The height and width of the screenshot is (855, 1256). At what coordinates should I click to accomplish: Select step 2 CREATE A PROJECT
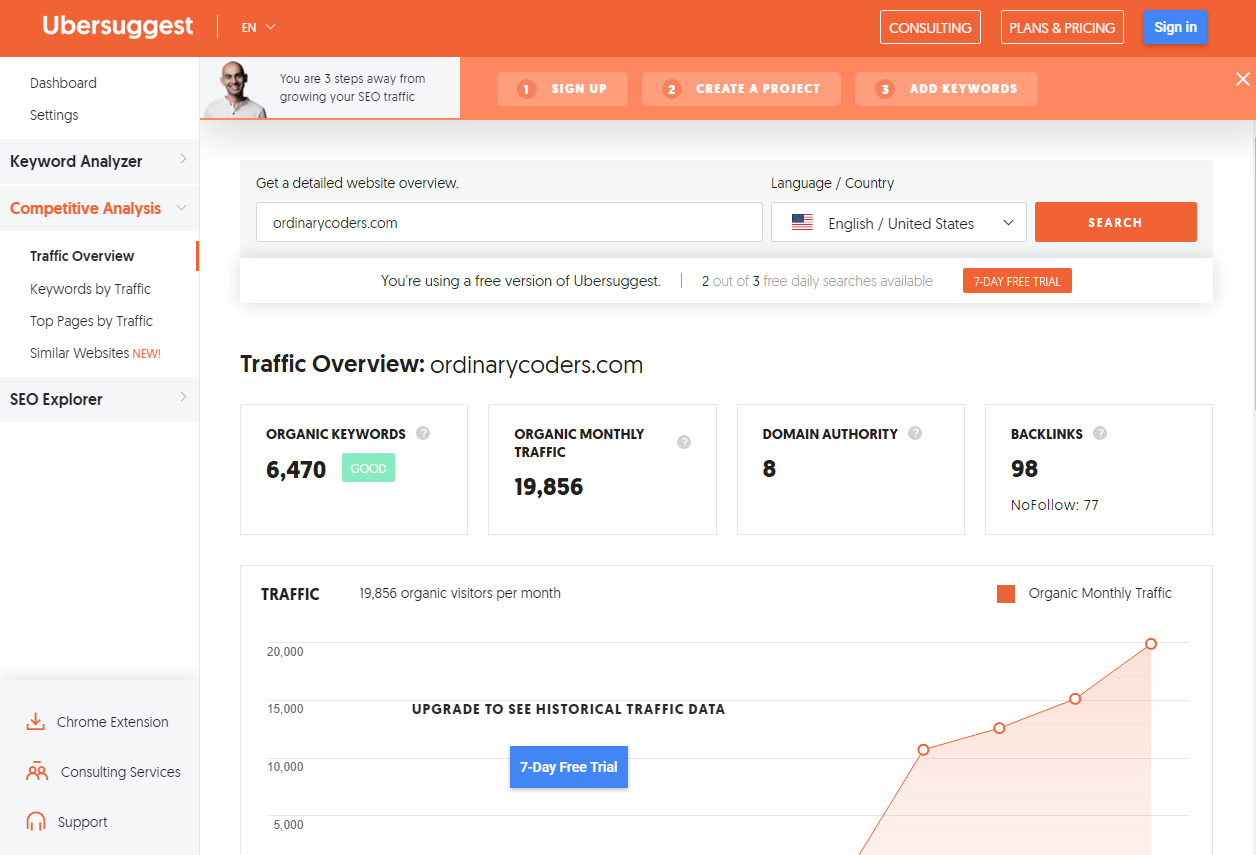pyautogui.click(x=741, y=89)
